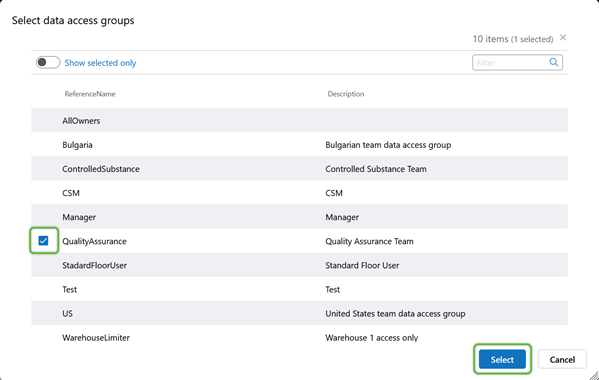Click 'Standard Floor User' description
Screen dimensions: 599x380
pos(362,265)
